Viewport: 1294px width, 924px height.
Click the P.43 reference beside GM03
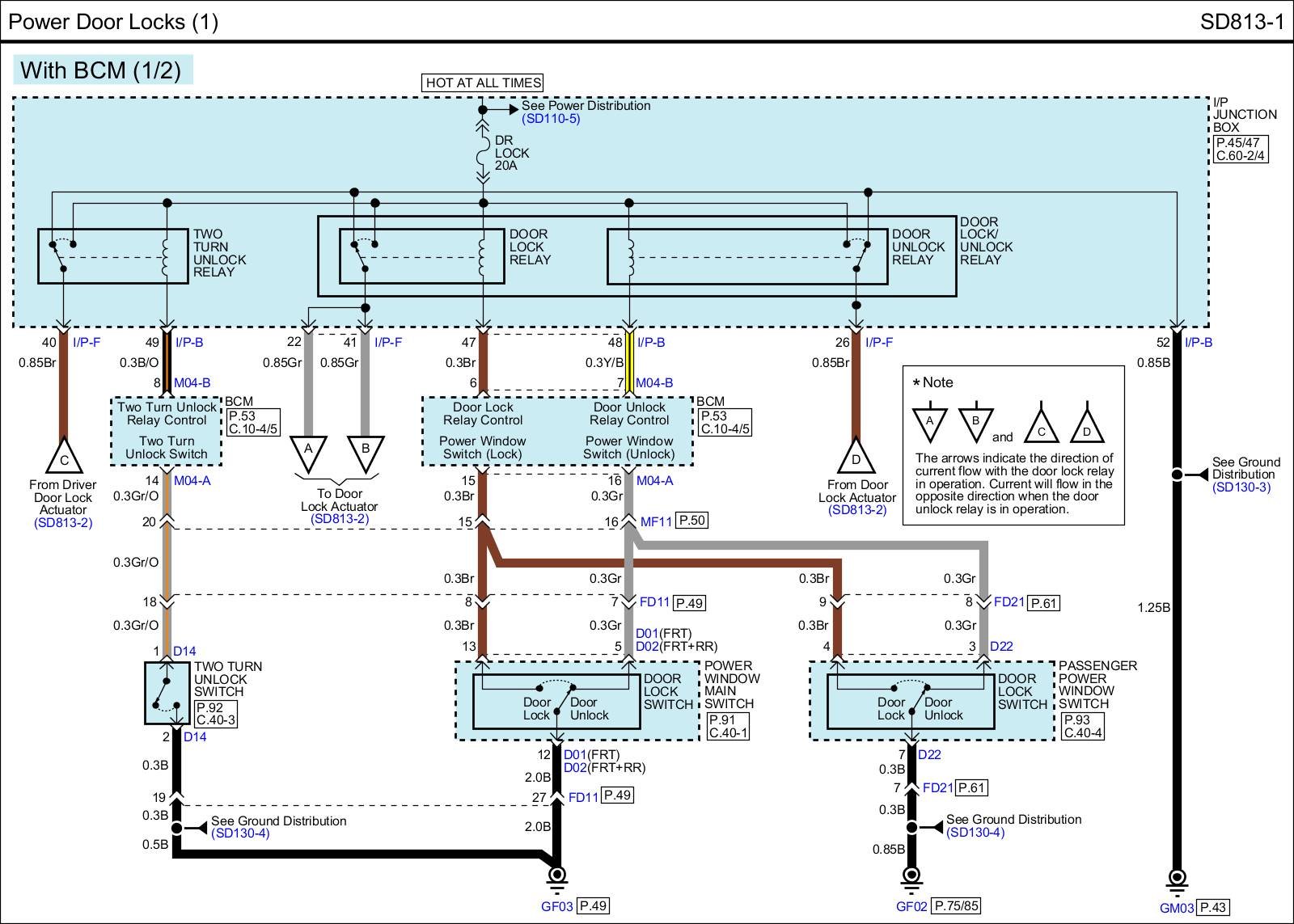click(x=1212, y=907)
